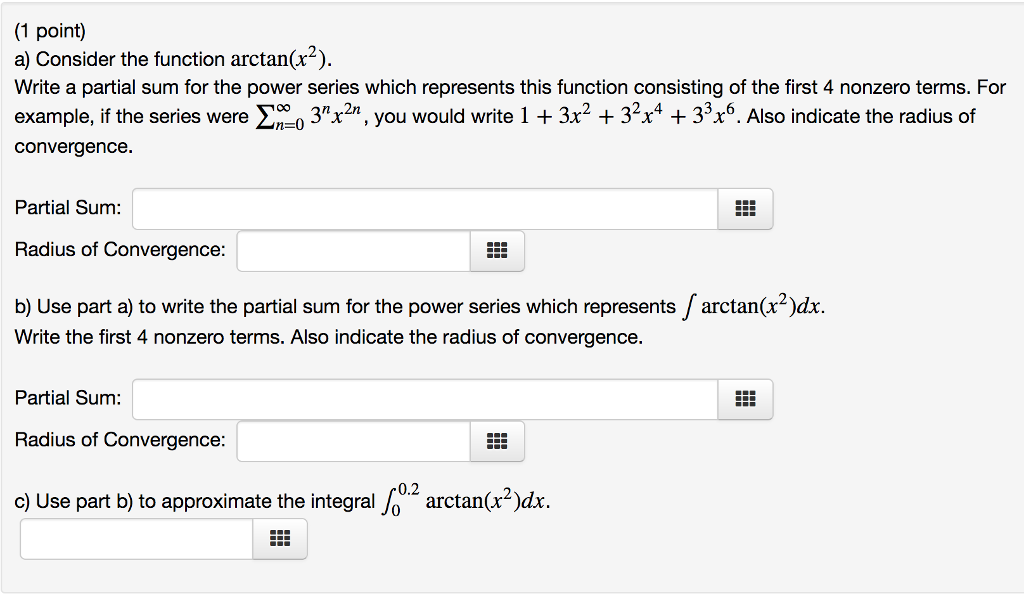Click the Radius of Convergence field in part b
The width and height of the screenshot is (1024, 596).
(x=350, y=440)
